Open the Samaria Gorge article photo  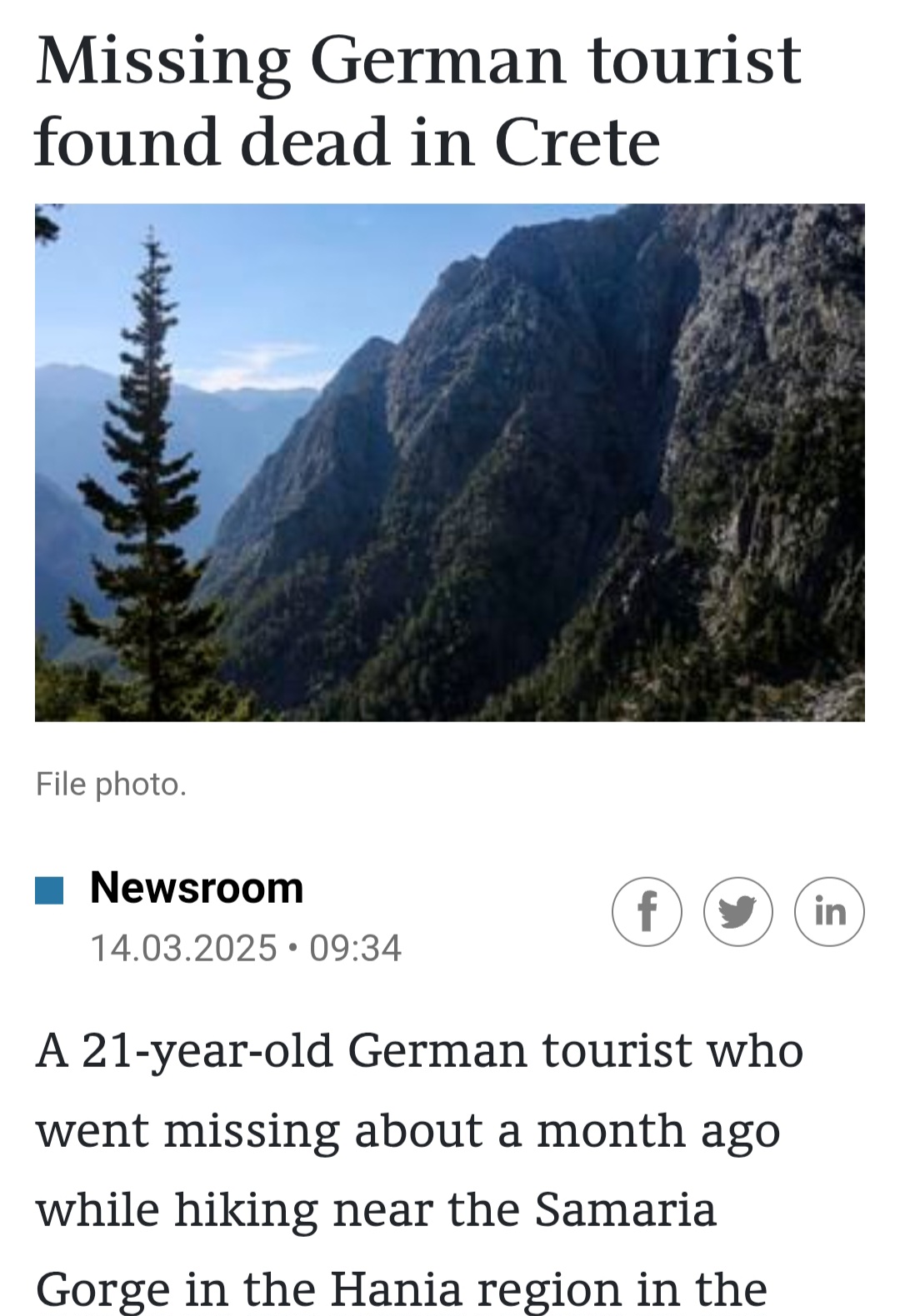(450, 462)
